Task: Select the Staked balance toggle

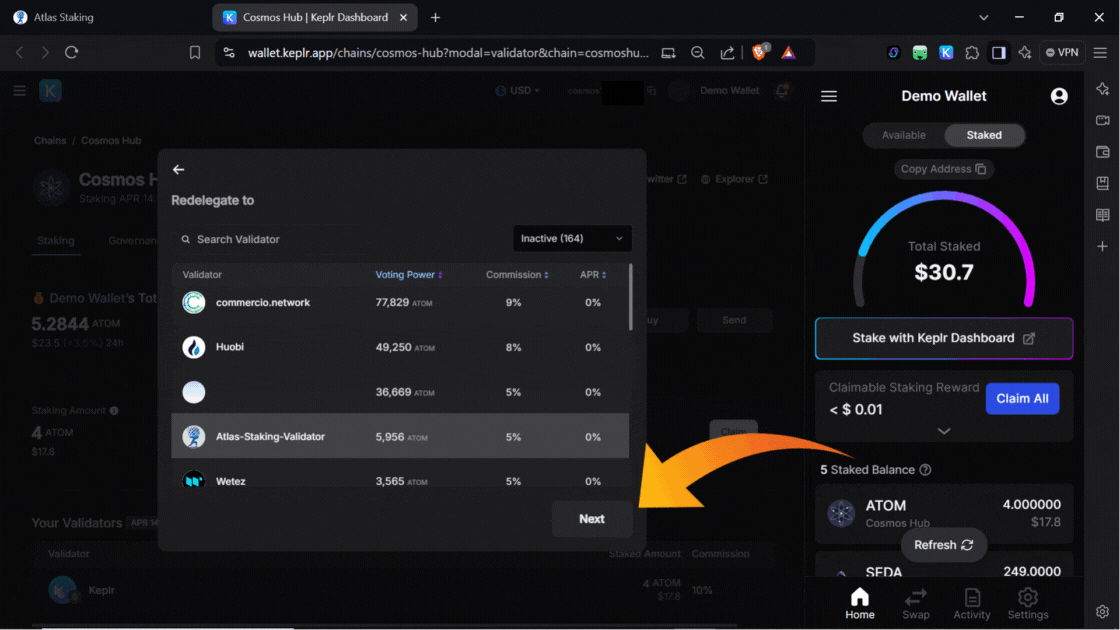Action: [983, 135]
